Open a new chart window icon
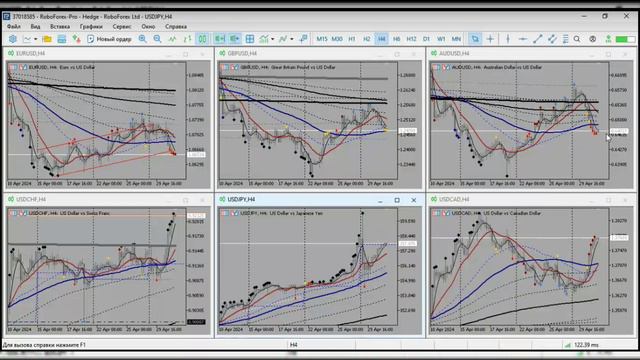Screen dimensions: 640x360 [x=27, y=39]
